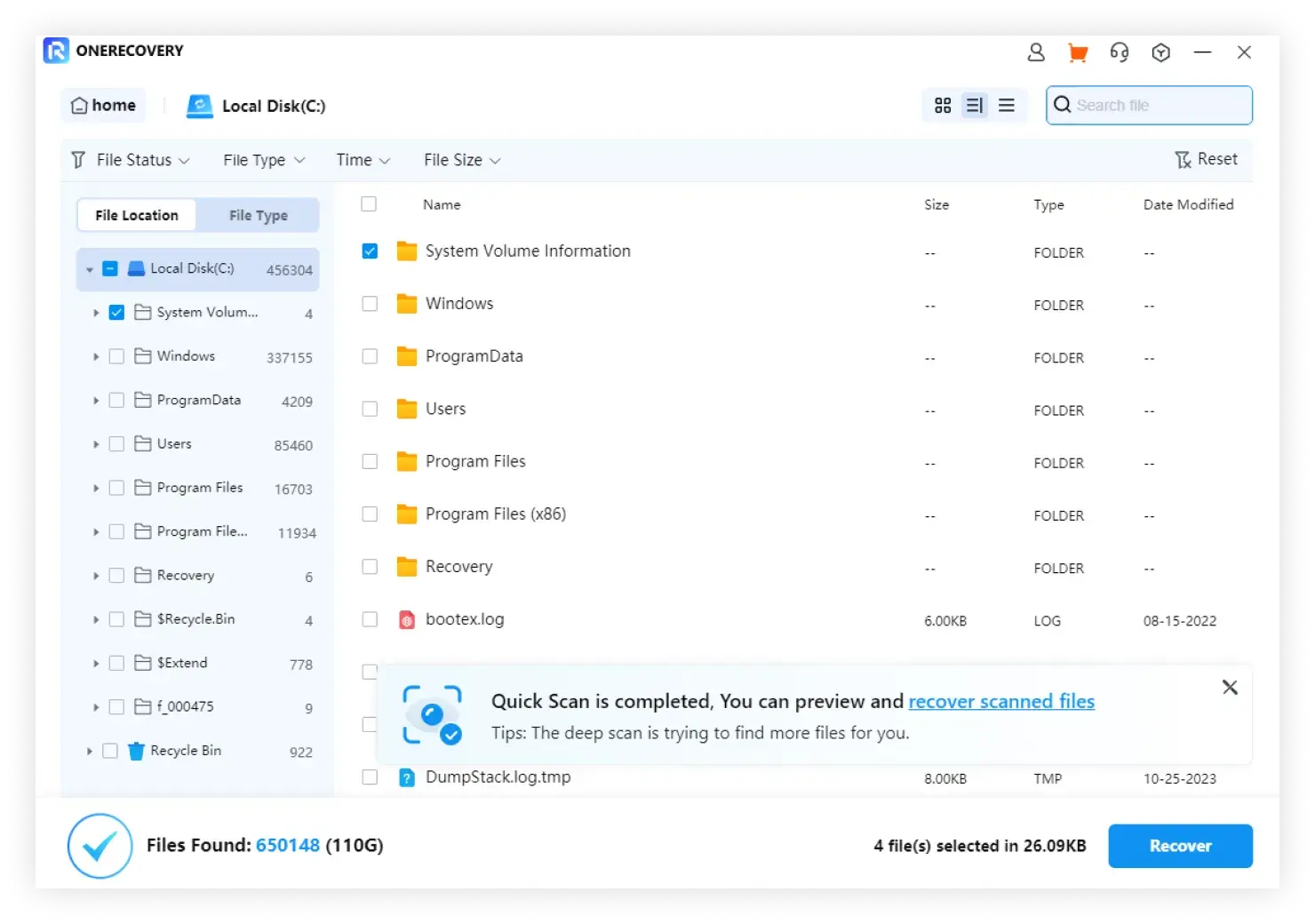Click the user account icon

pyautogui.click(x=1036, y=52)
